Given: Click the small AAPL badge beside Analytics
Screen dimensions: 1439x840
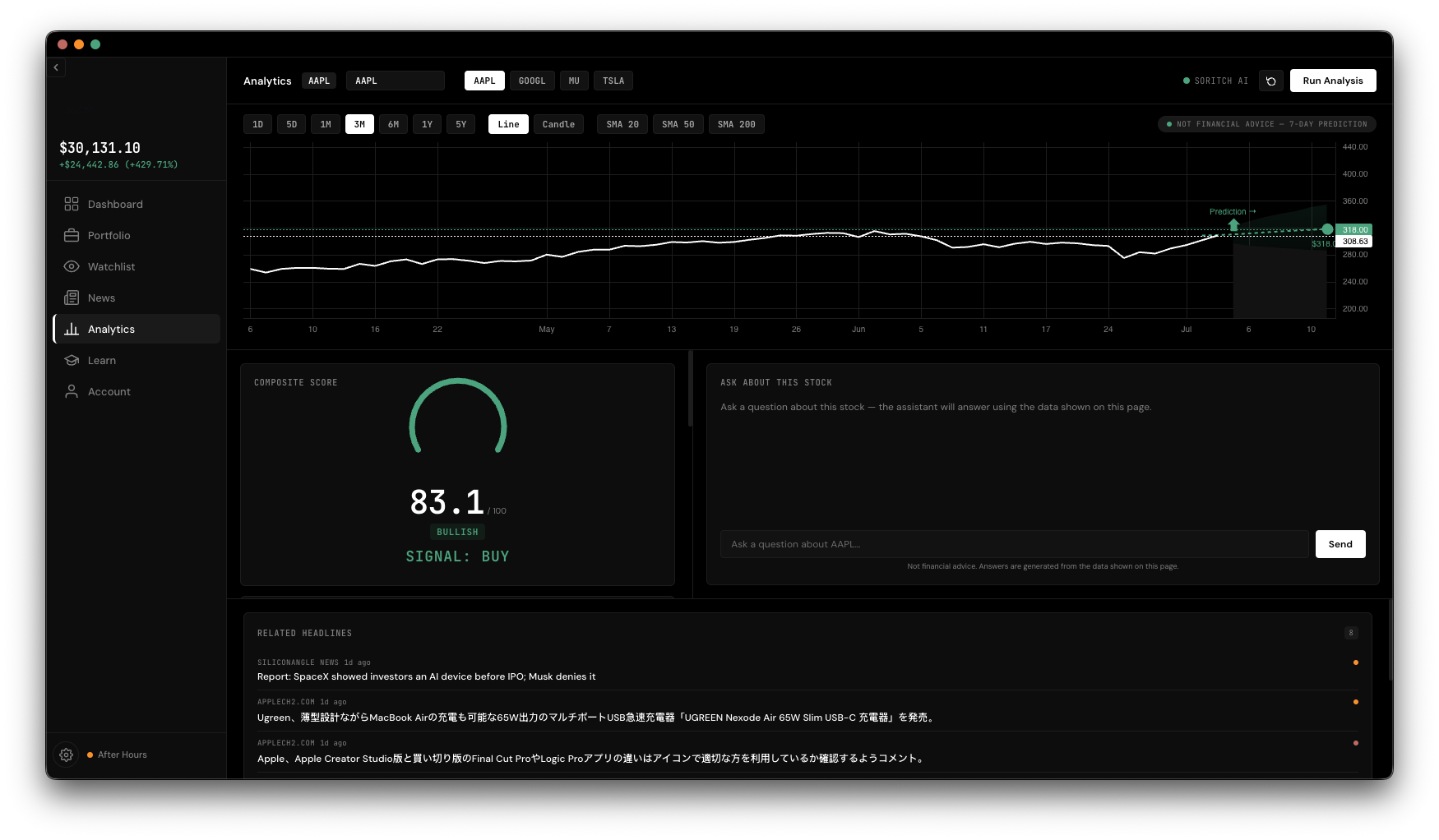Looking at the screenshot, I should (x=319, y=81).
